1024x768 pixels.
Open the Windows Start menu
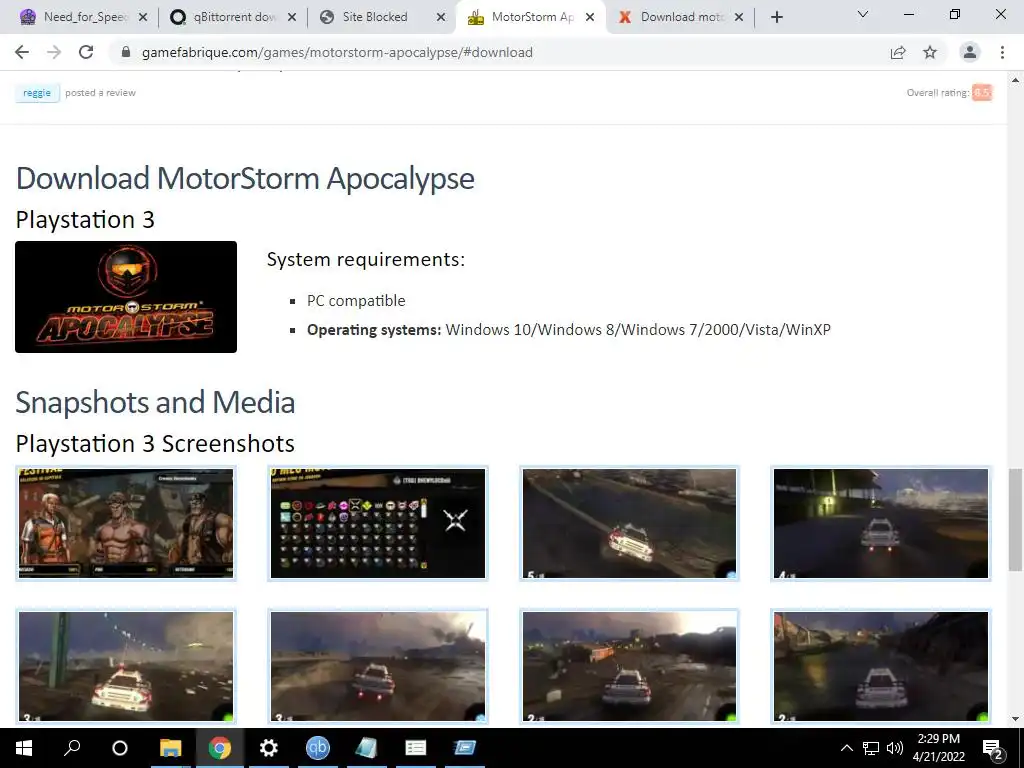[24, 748]
